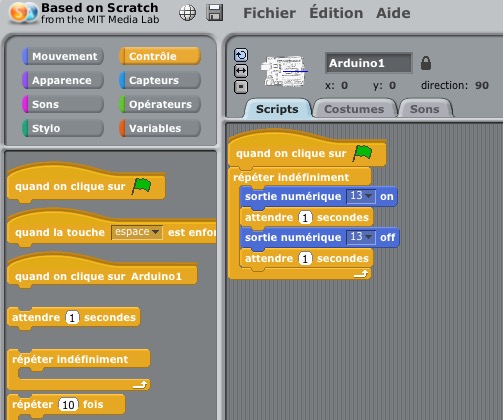Edit the sprite name field Arduino1
The width and height of the screenshot is (503, 420).
[369, 63]
